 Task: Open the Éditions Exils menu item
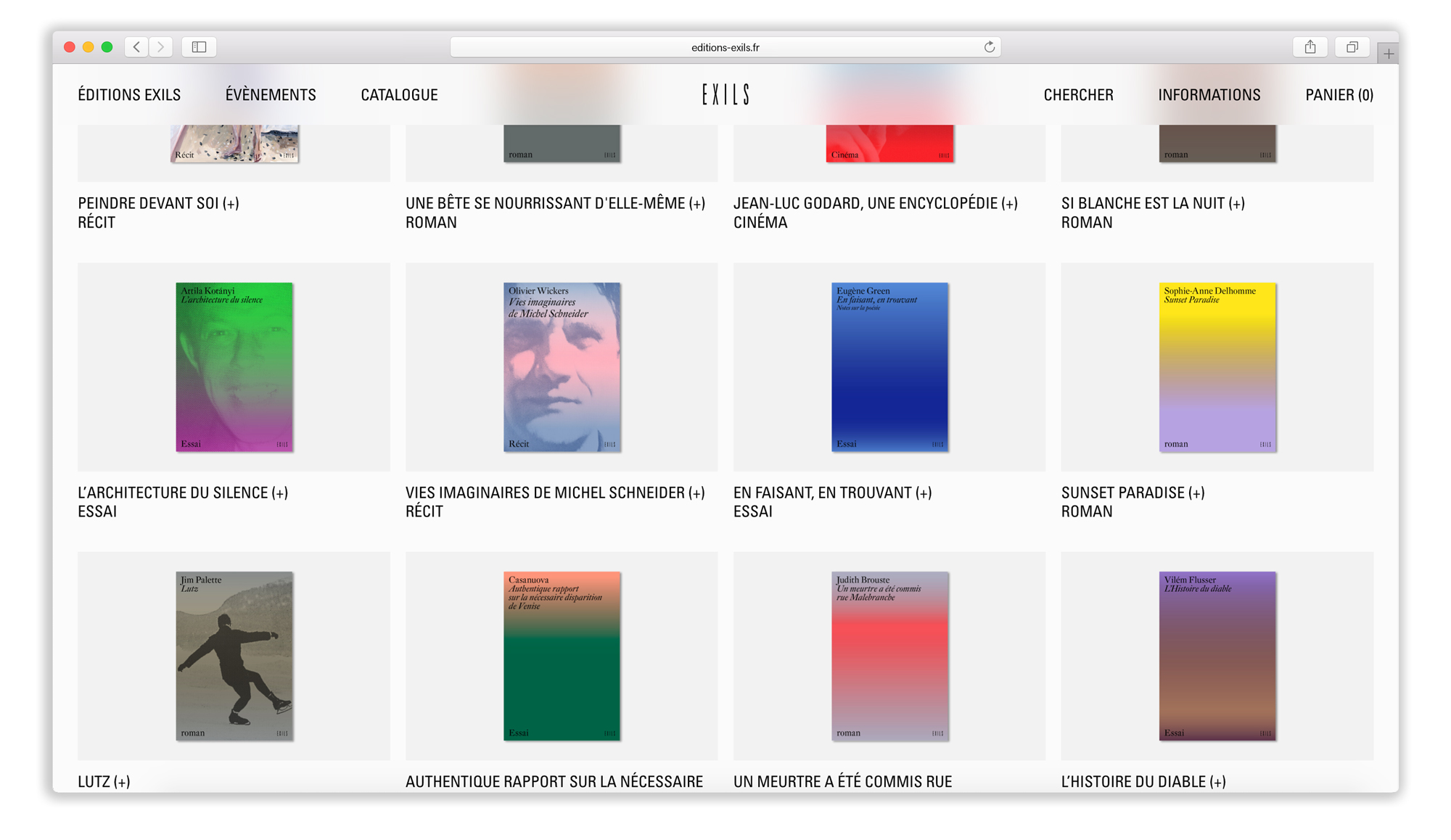(x=129, y=95)
